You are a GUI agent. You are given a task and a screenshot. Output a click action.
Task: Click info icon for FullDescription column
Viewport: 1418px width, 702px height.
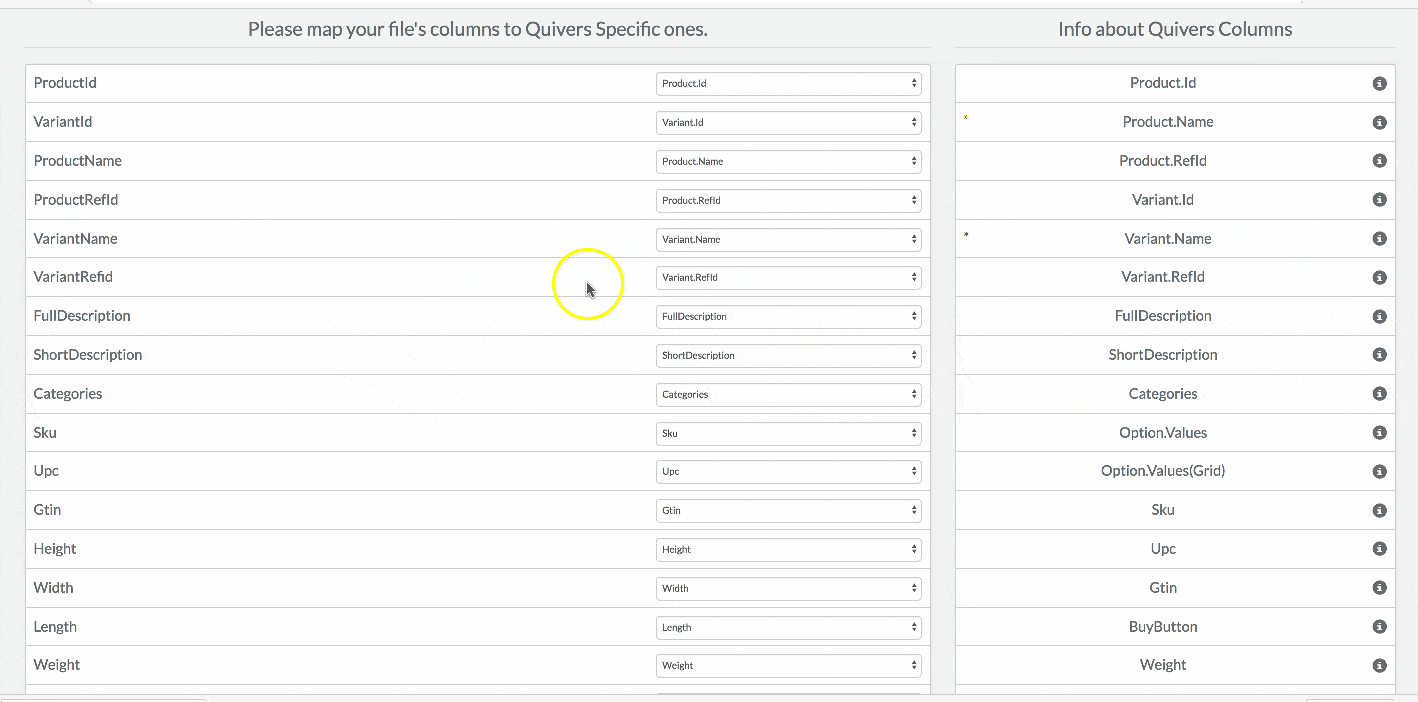pyautogui.click(x=1379, y=317)
